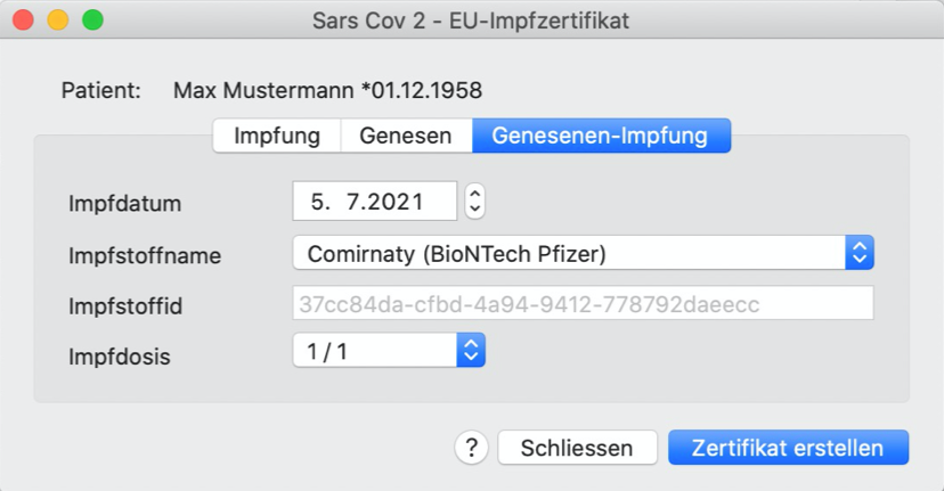Switch to the Impfung tab
Viewport: 945px width, 491px height.
[277, 136]
